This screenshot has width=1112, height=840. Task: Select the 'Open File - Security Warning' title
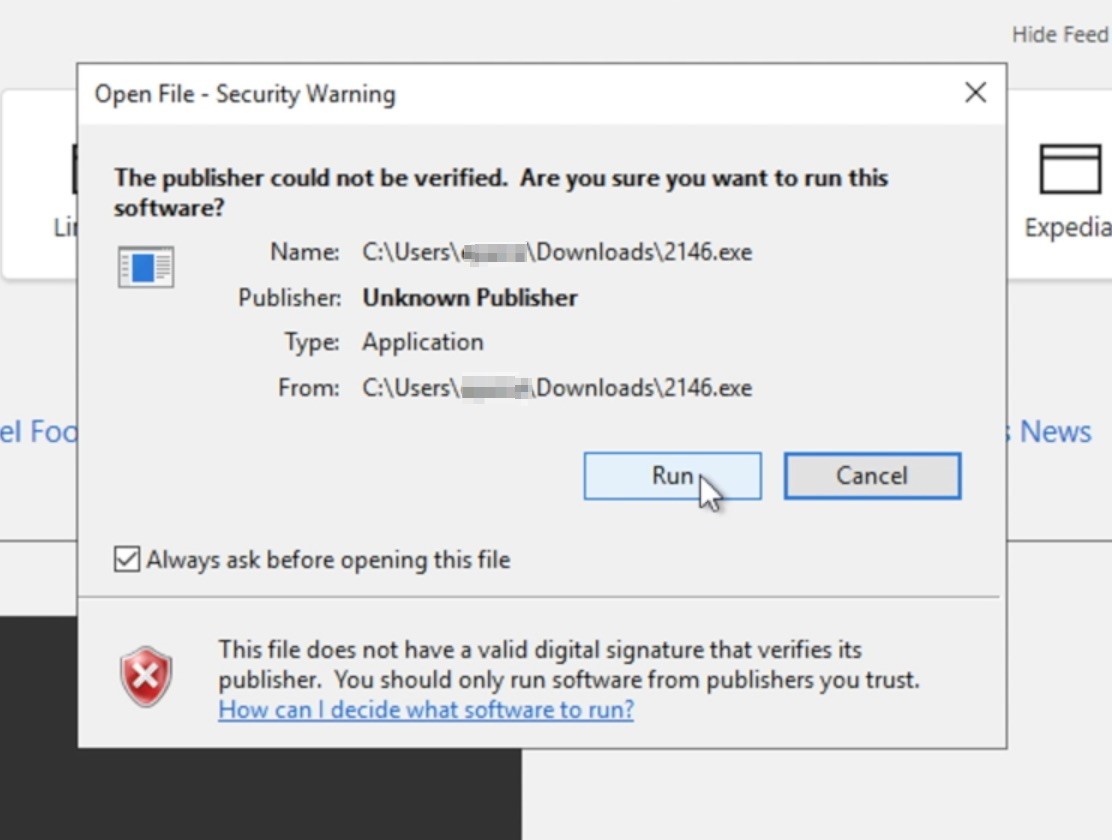(x=245, y=93)
